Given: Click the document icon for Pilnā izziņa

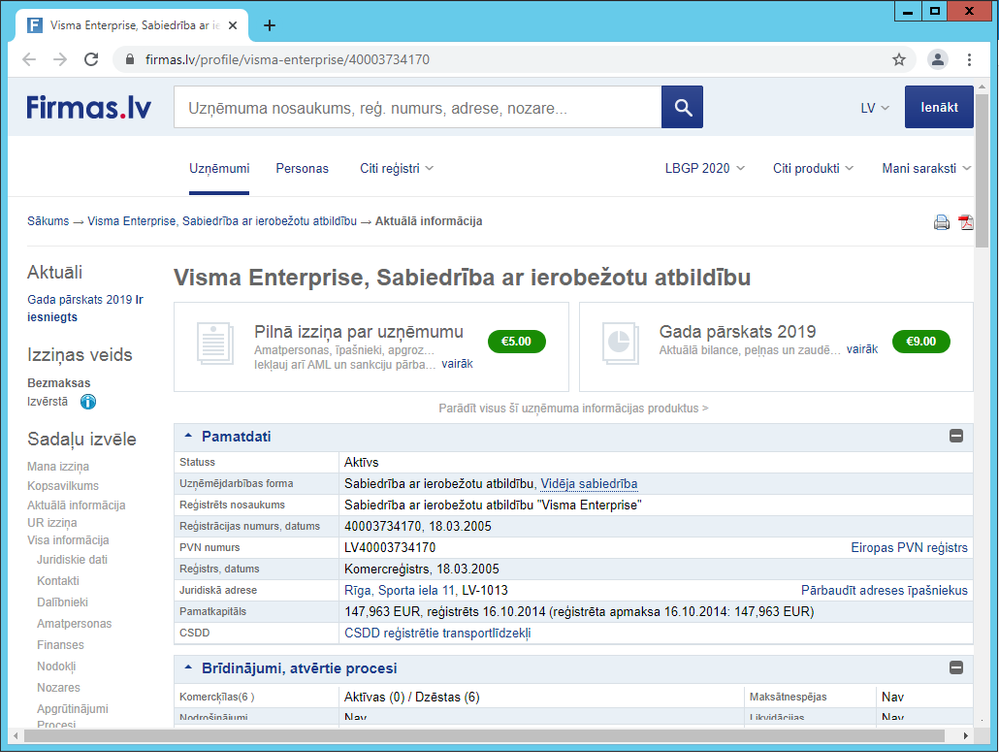Looking at the screenshot, I should [x=215, y=343].
